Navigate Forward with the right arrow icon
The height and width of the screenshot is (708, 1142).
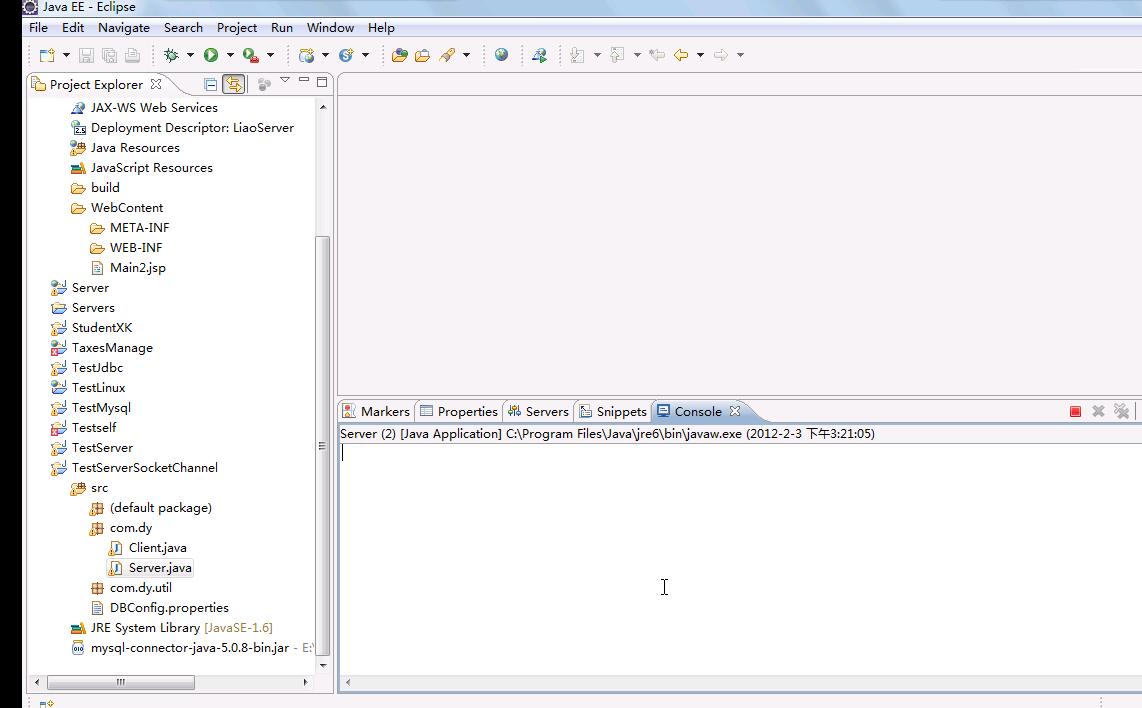click(x=721, y=55)
